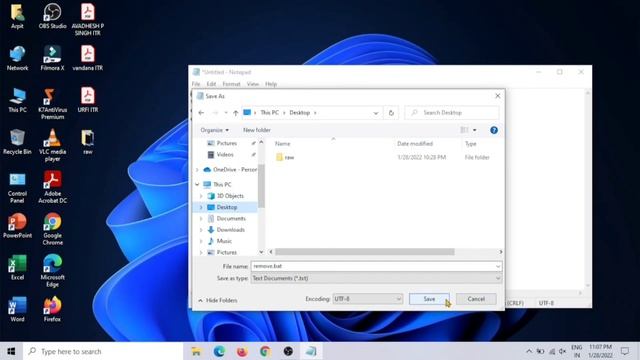Open Notepad Format menu
This screenshot has height=360, width=640.
[231, 84]
